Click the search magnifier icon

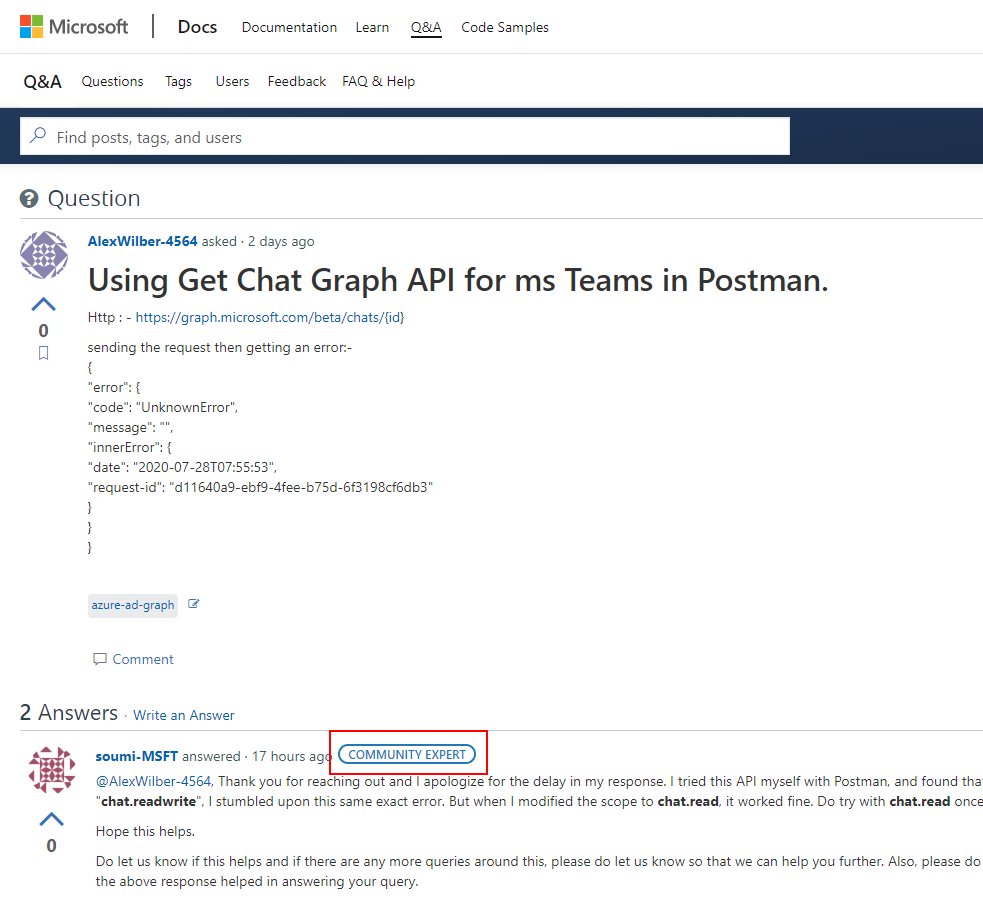pos(38,135)
